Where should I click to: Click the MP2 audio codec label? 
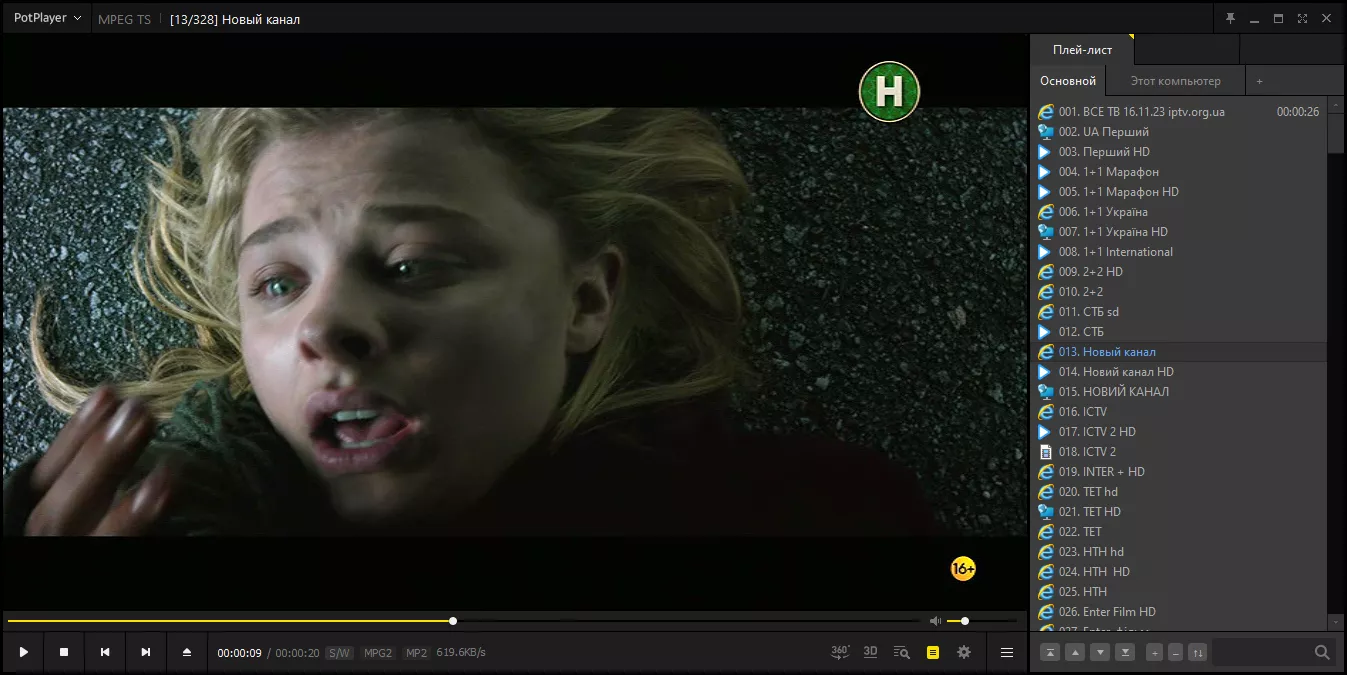(416, 653)
